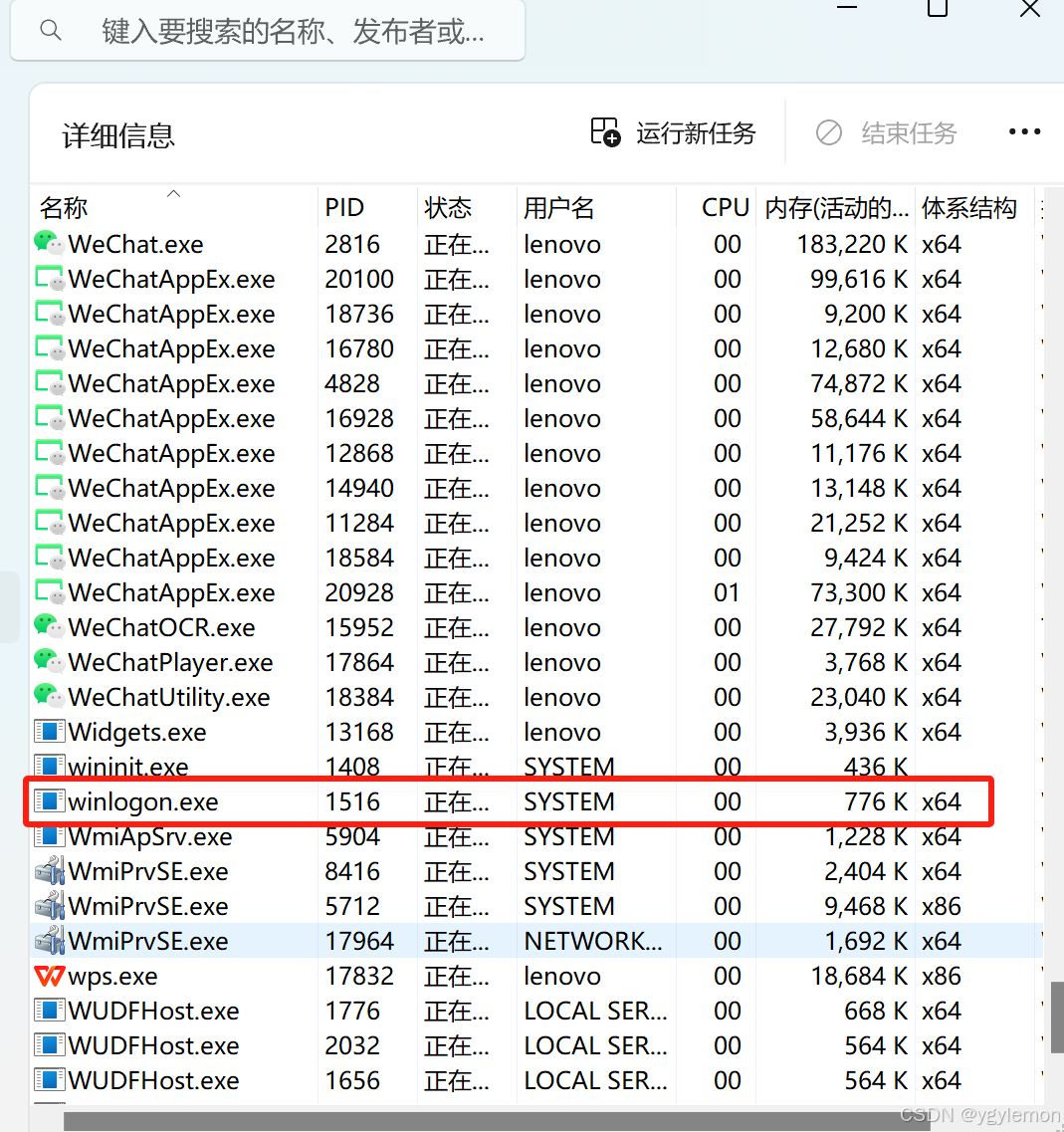Click the 用户名 column header
This screenshot has height=1132, width=1064.
[x=558, y=207]
